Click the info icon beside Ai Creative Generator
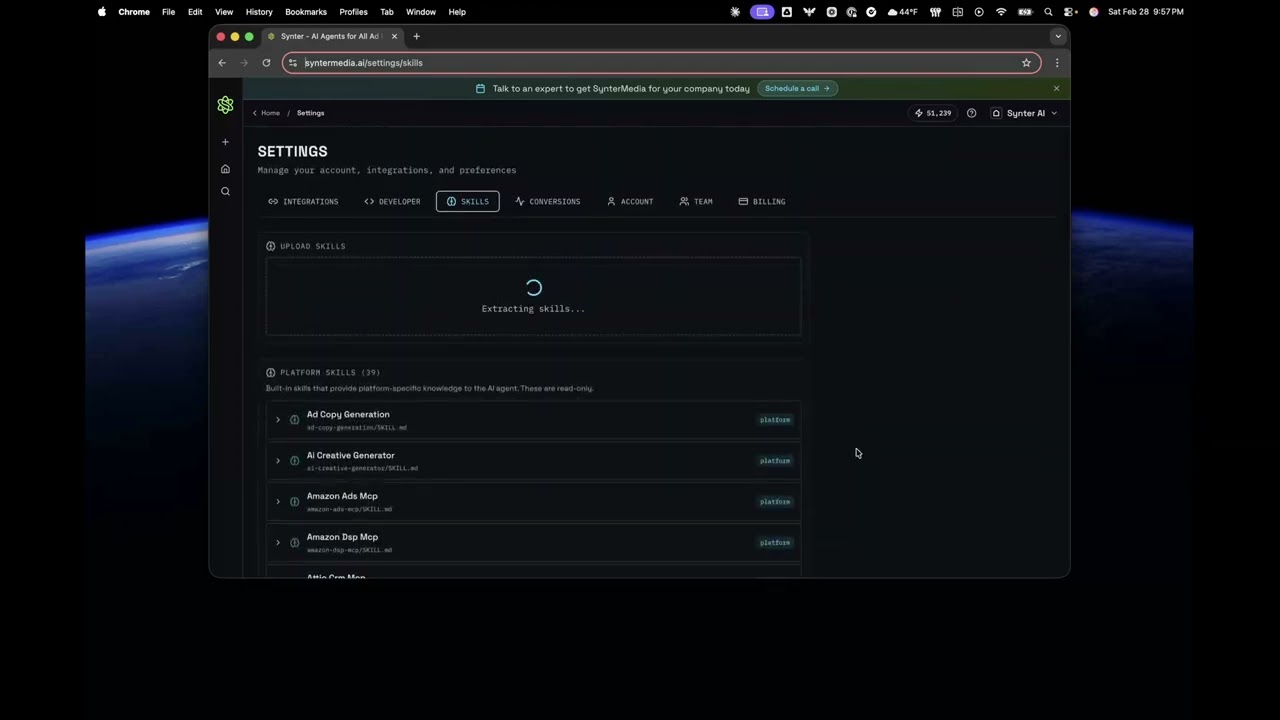Screen dimensions: 1280x720 tap(294, 461)
